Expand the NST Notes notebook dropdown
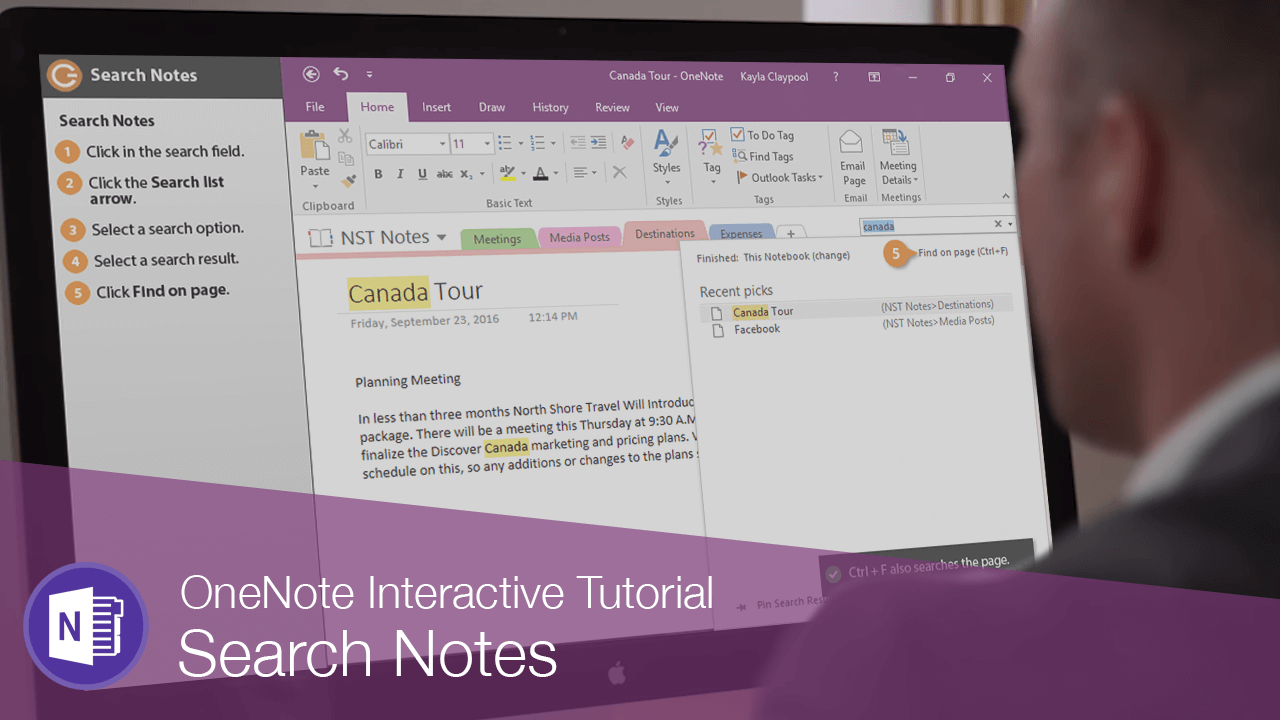The image size is (1280, 720). tap(443, 237)
